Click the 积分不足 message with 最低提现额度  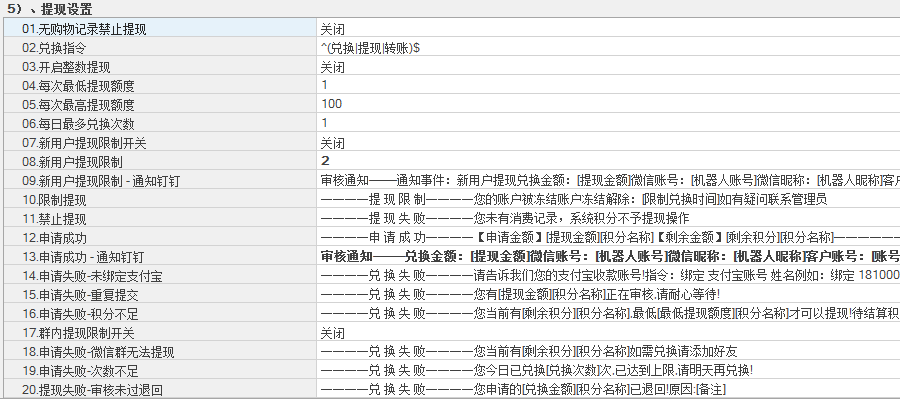point(610,313)
